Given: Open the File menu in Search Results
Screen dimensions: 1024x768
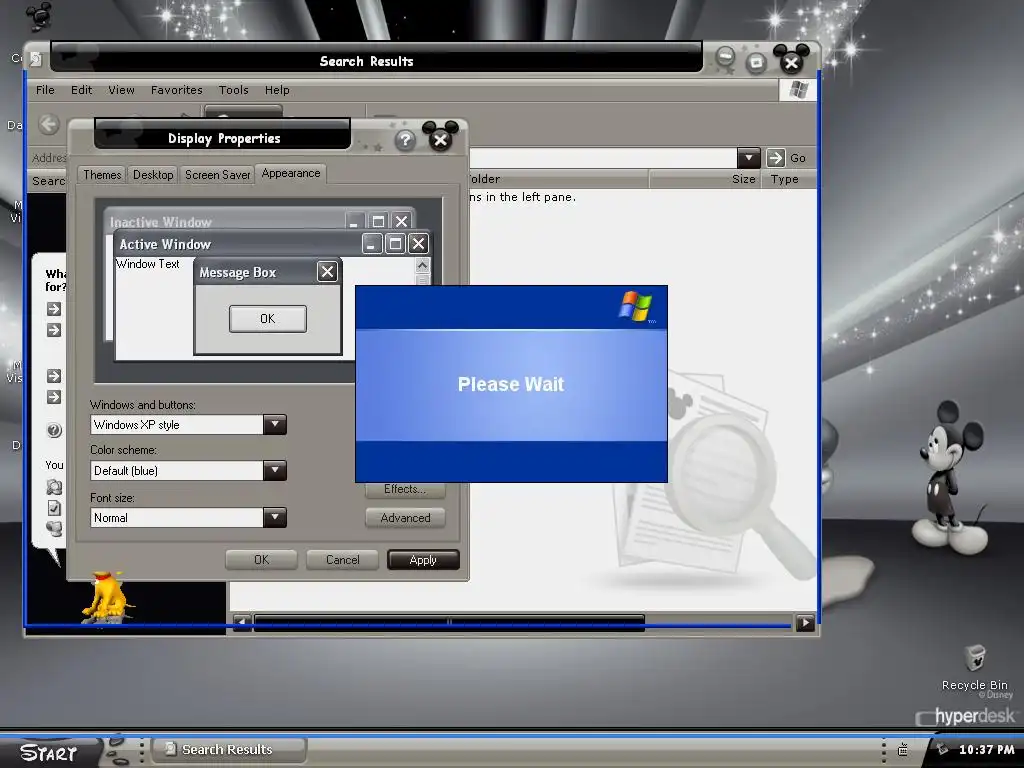Looking at the screenshot, I should pyautogui.click(x=45, y=90).
